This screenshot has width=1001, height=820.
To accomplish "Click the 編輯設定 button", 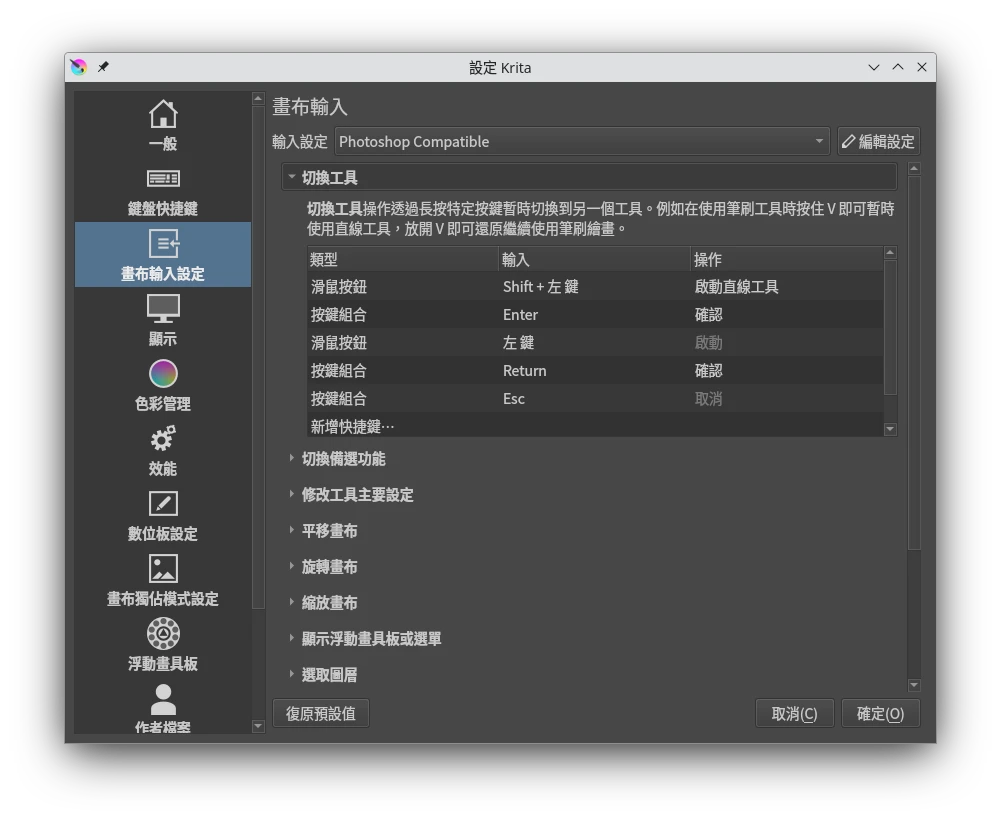I will click(x=878, y=142).
